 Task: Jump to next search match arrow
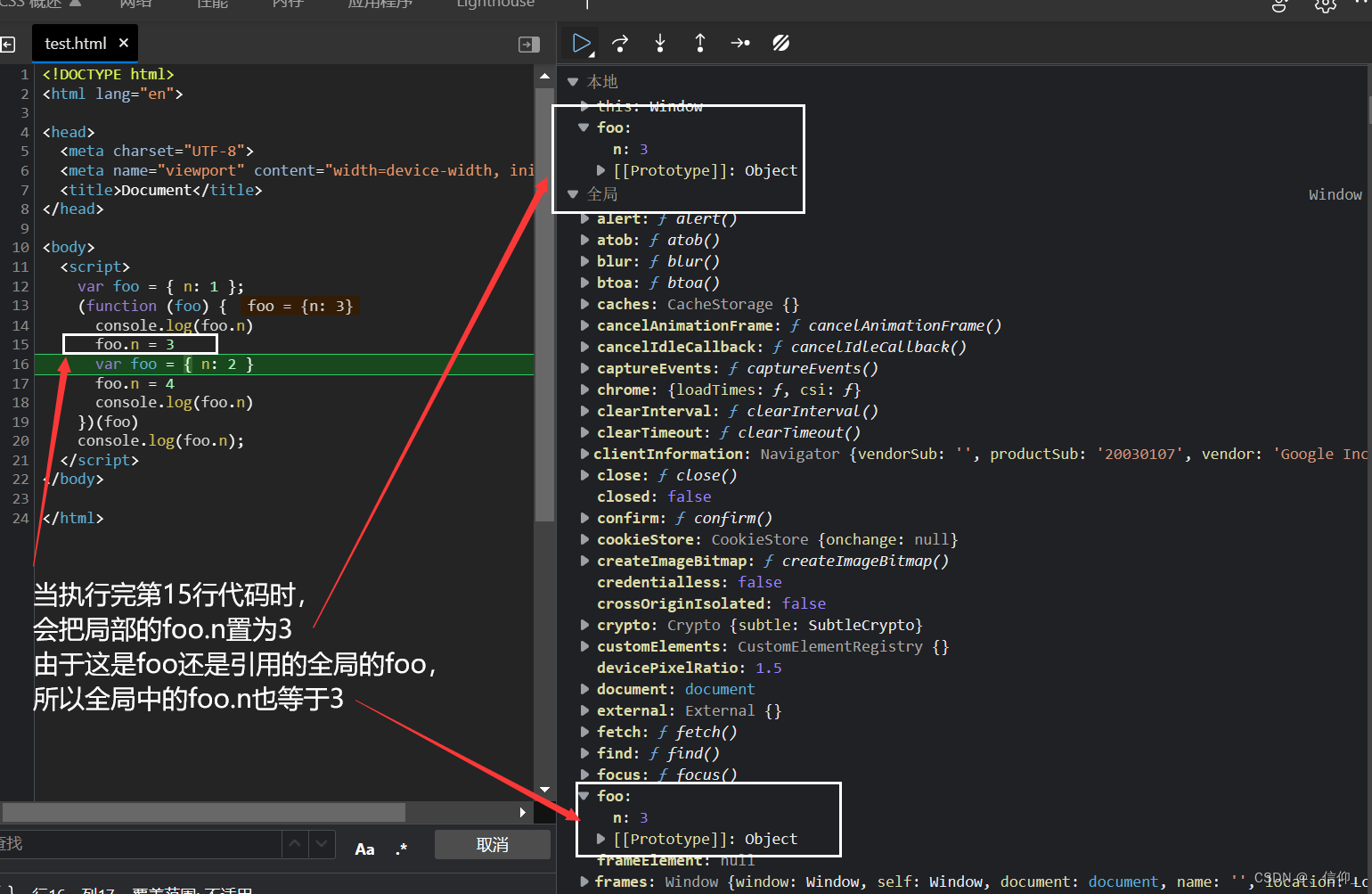pyautogui.click(x=322, y=843)
